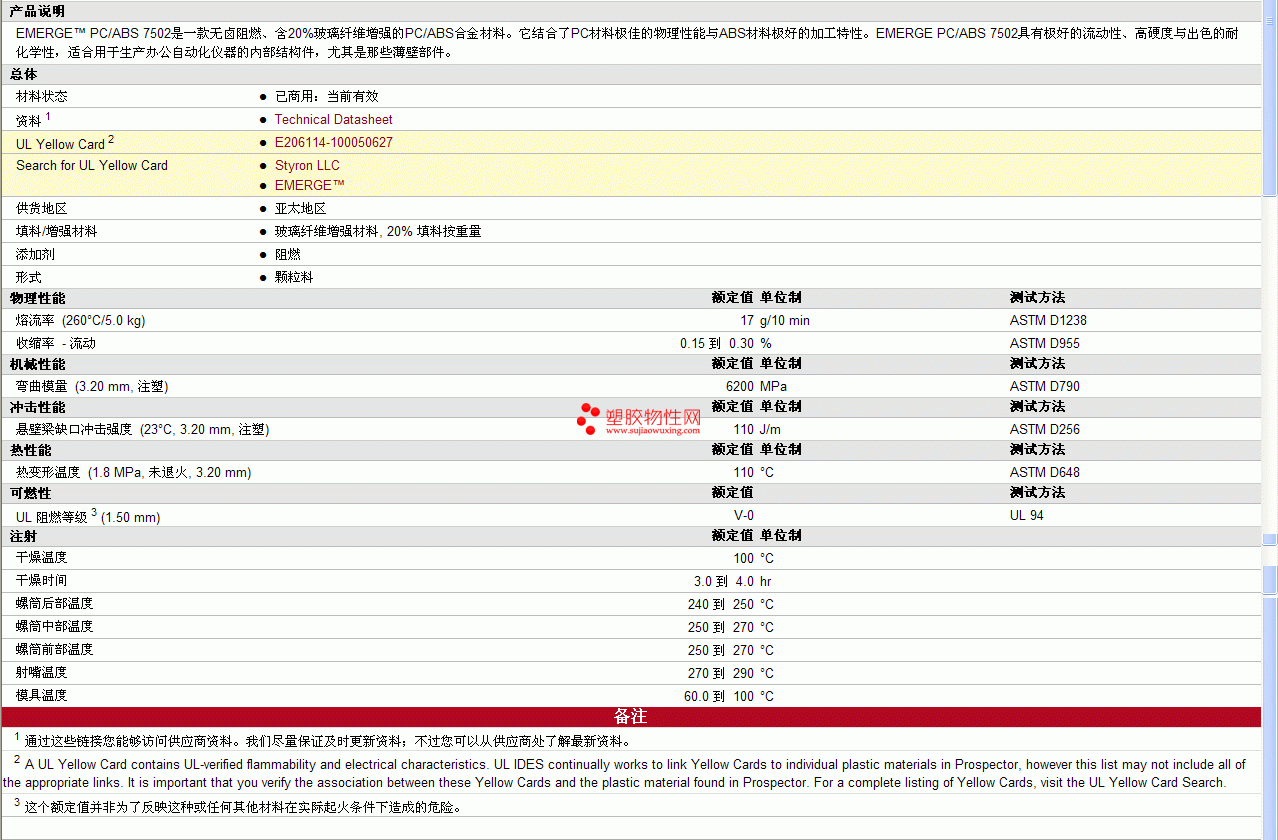Click the Search for UL Yellow Card label
Viewport: 1278px width, 840px height.
[92, 166]
